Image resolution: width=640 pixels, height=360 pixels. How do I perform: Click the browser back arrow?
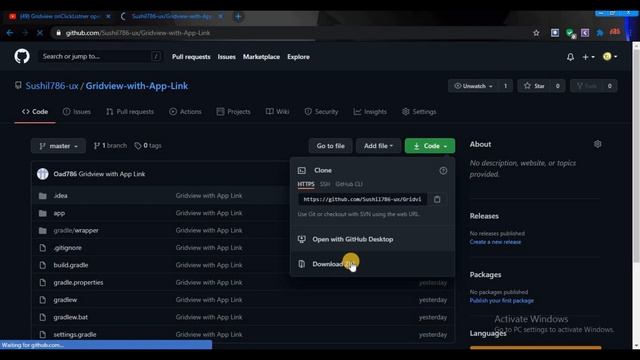[10, 33]
